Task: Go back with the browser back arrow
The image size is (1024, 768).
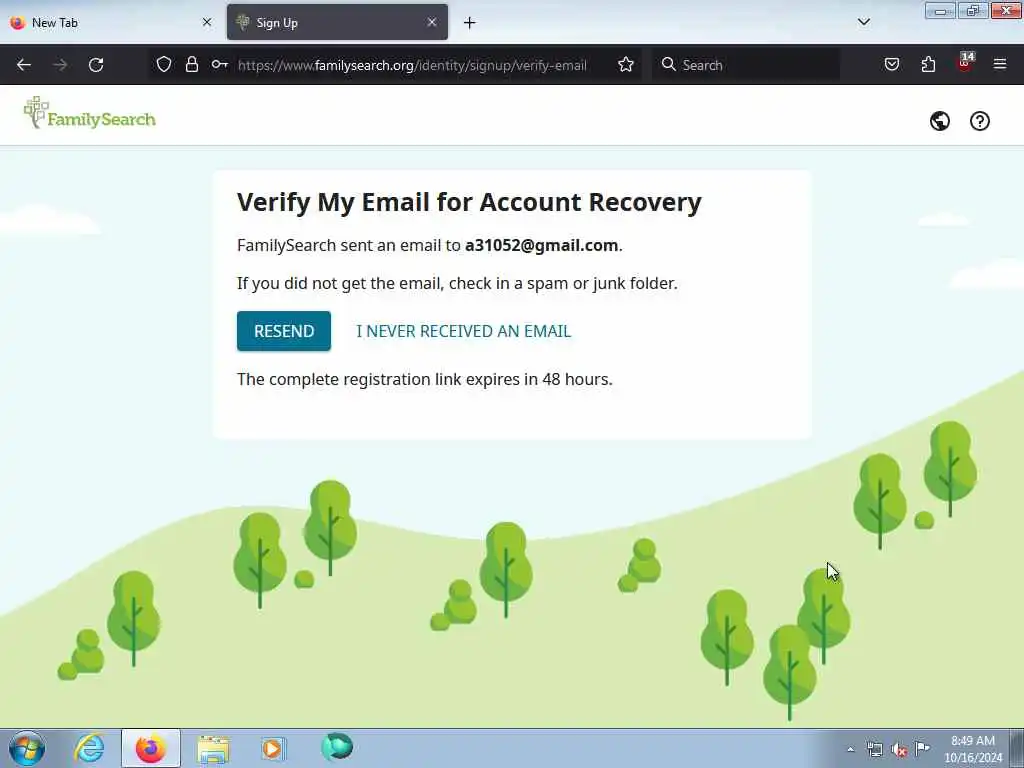Action: click(x=24, y=65)
